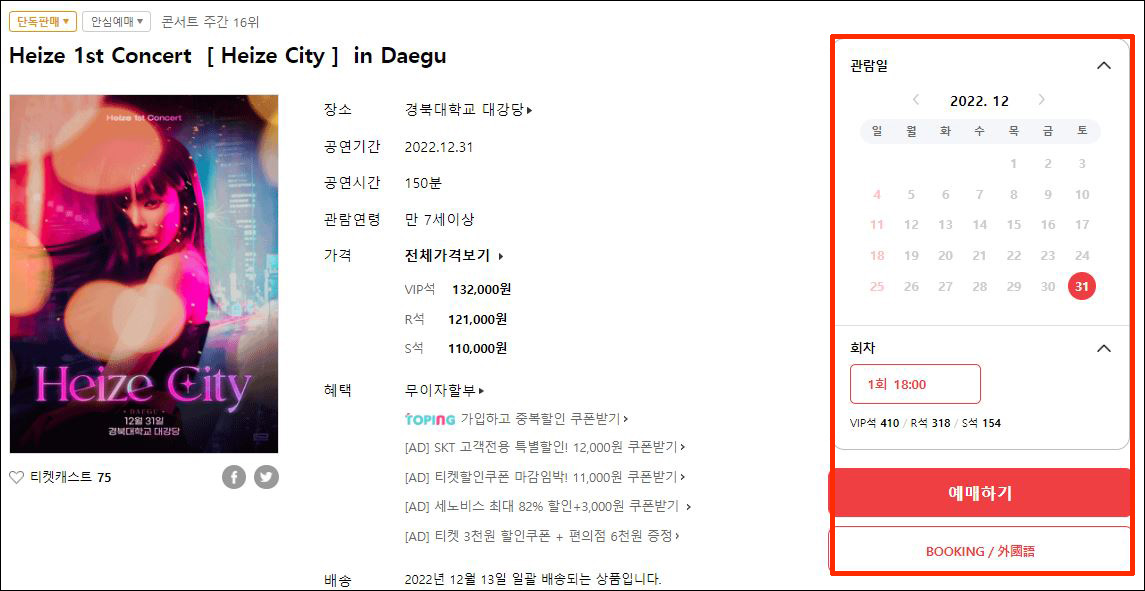Click the 2022년 12월 13일 일괄 배송 text
1145x591 pixels.
click(x=532, y=580)
